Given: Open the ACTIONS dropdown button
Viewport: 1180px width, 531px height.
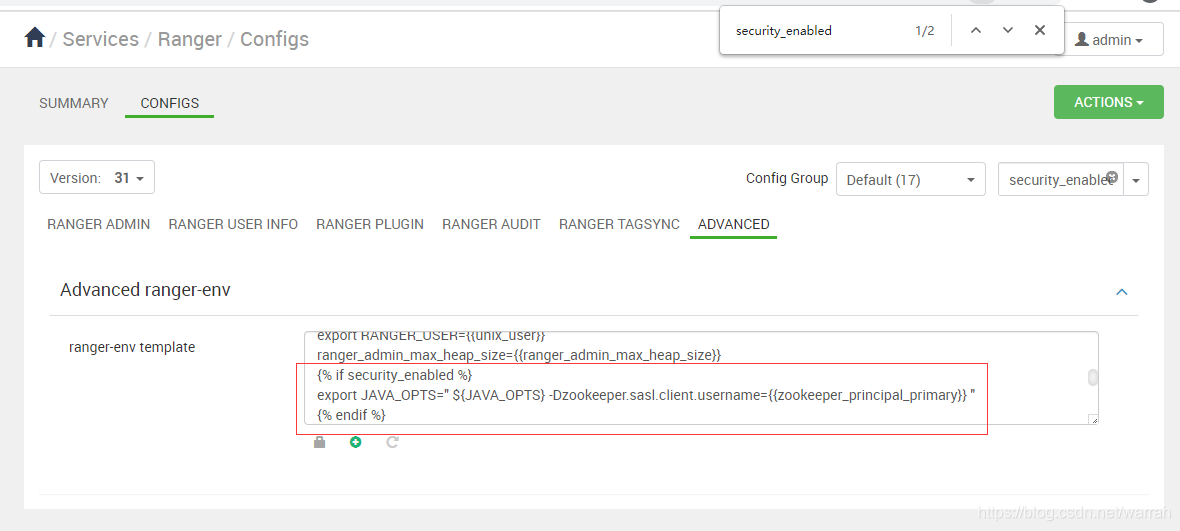Looking at the screenshot, I should 1109,102.
